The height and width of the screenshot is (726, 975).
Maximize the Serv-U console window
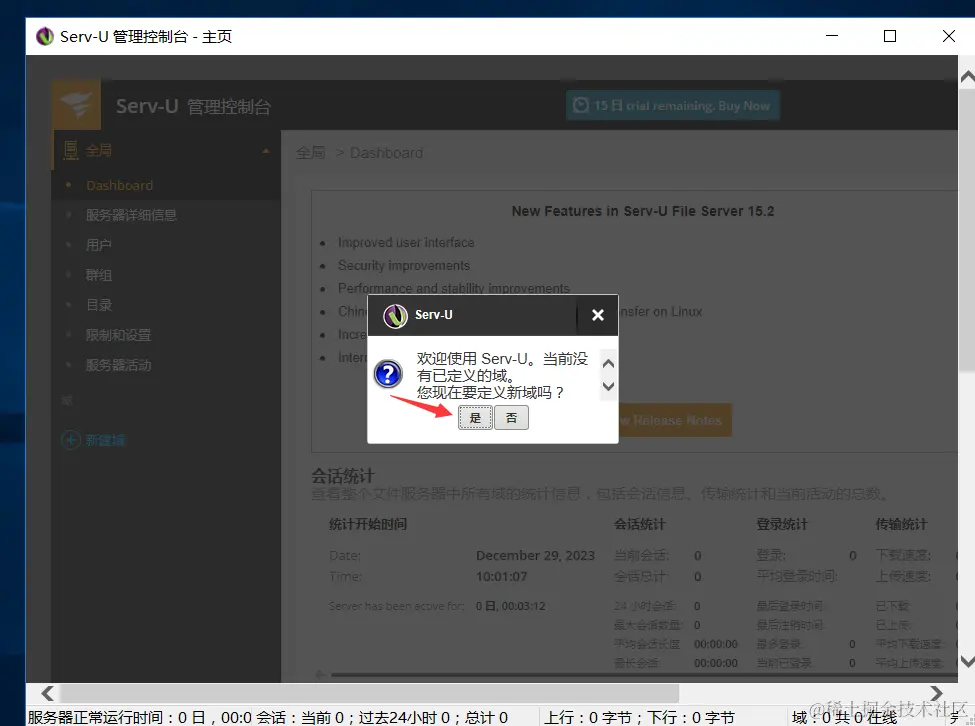(890, 36)
